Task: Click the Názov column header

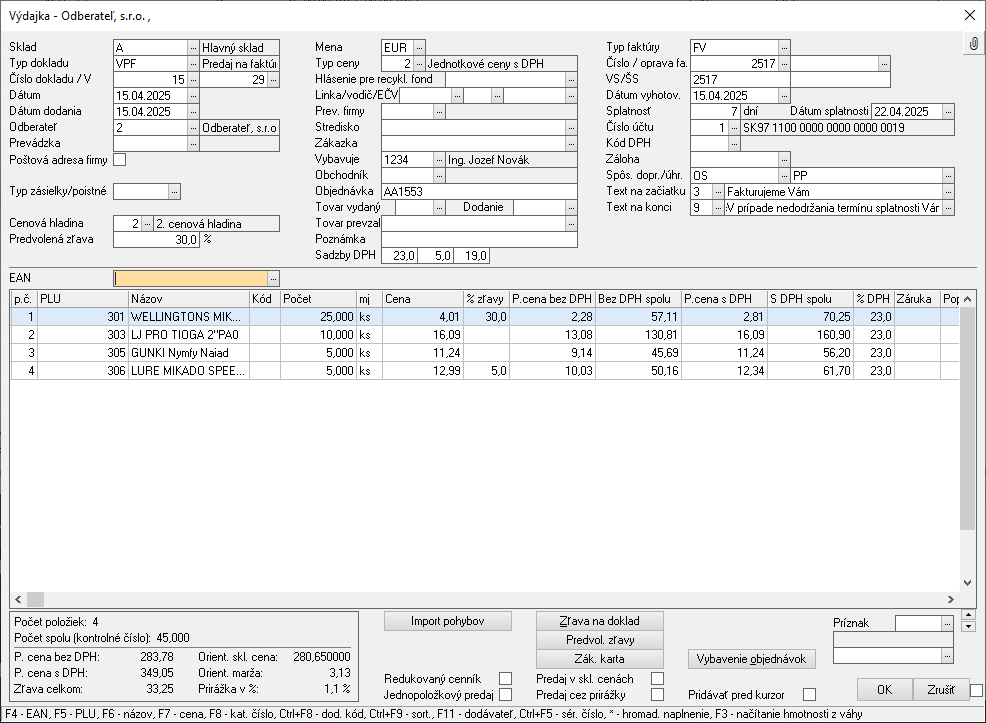Action: tap(188, 298)
